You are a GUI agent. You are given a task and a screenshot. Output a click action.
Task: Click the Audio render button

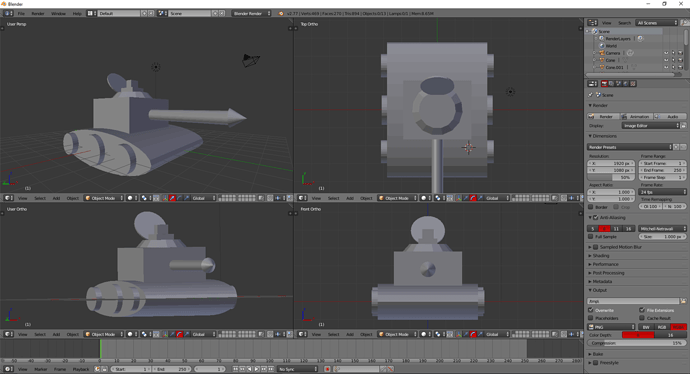(670, 117)
